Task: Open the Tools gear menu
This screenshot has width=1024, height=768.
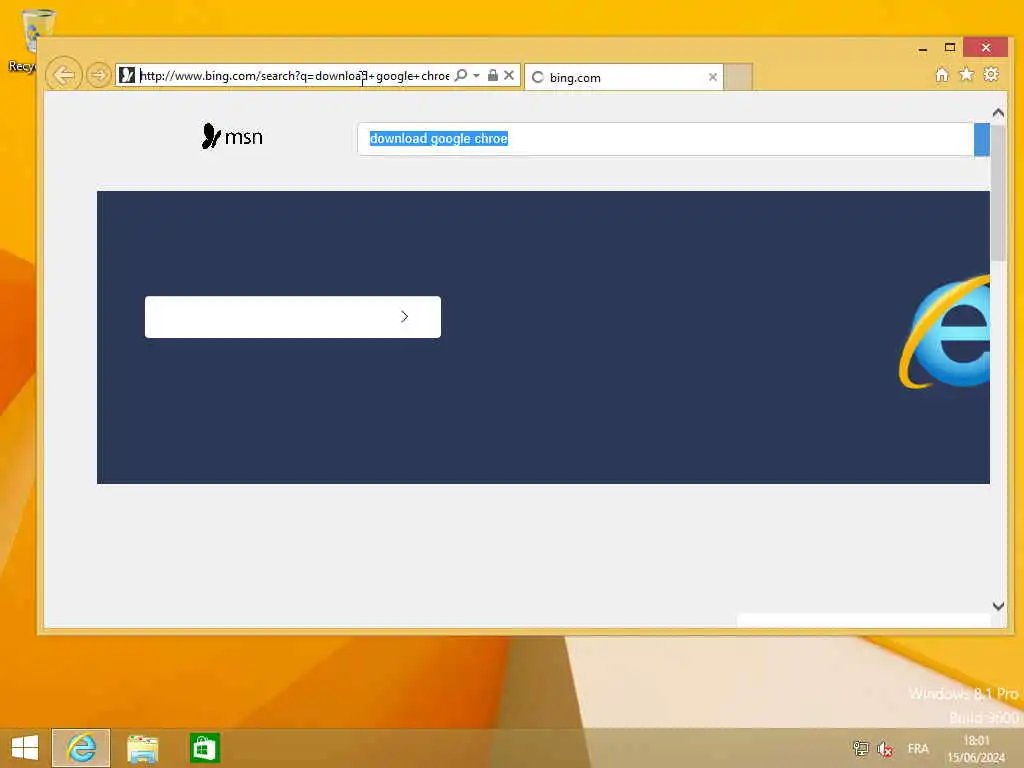Action: click(x=991, y=74)
